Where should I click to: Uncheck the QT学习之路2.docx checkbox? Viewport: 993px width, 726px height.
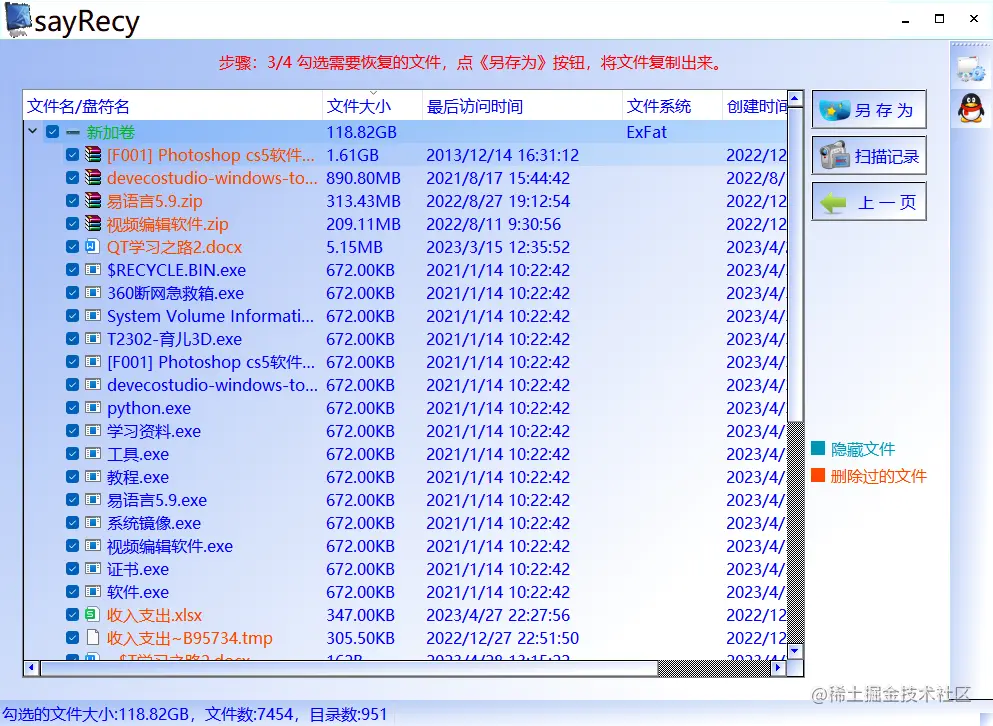[x=72, y=247]
